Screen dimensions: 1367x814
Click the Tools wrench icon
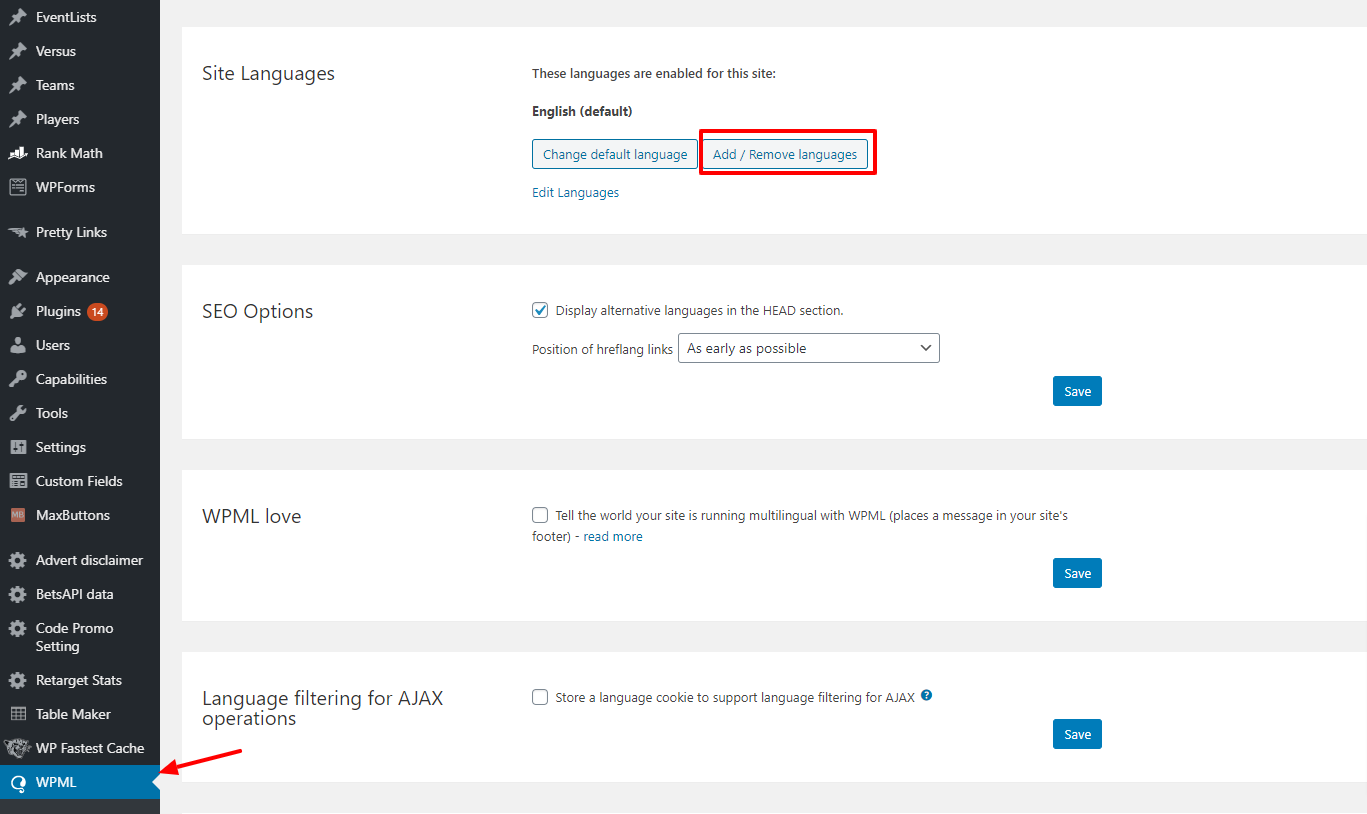click(18, 413)
